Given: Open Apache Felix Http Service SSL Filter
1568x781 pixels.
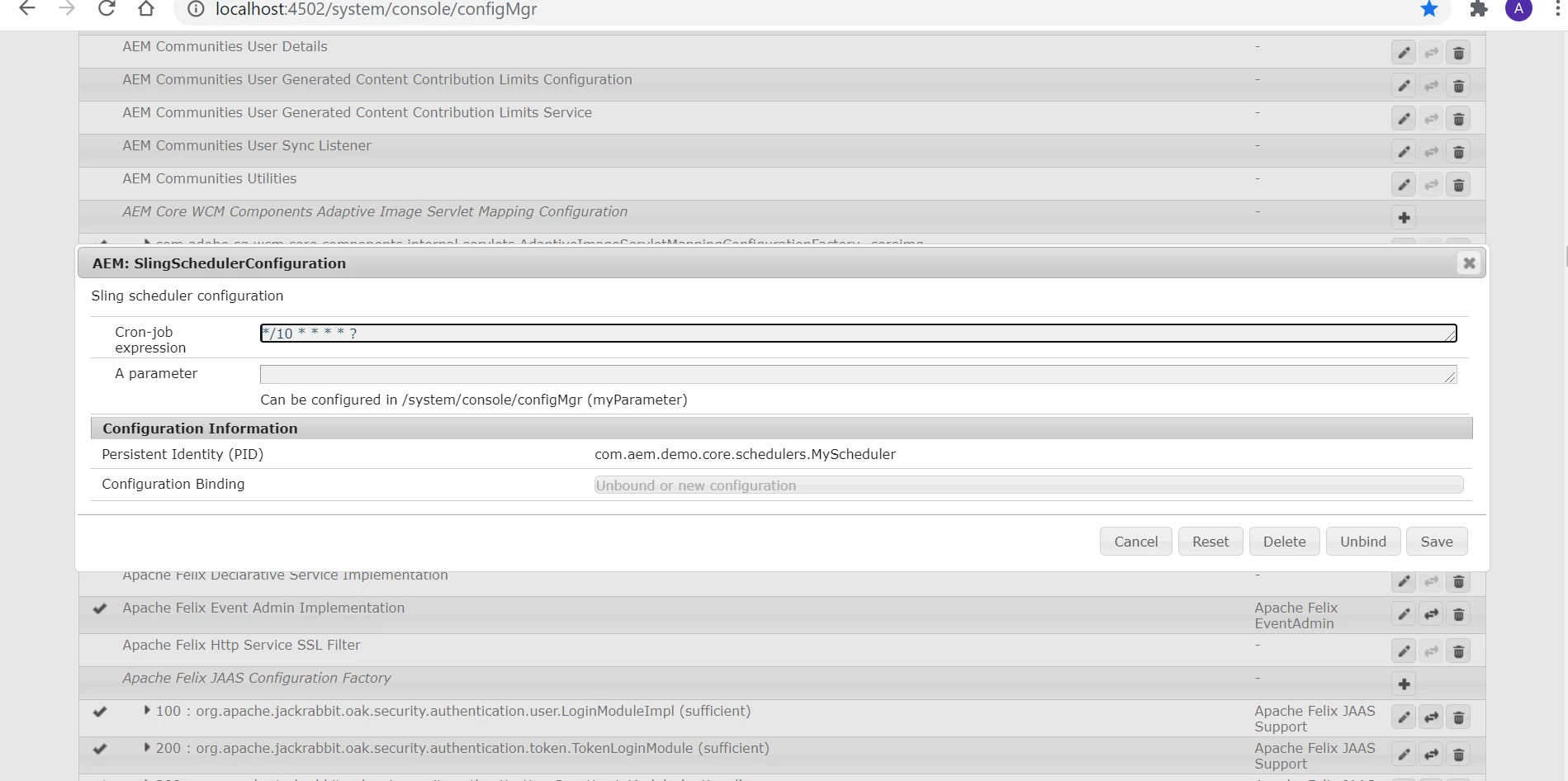Looking at the screenshot, I should [x=241, y=645].
